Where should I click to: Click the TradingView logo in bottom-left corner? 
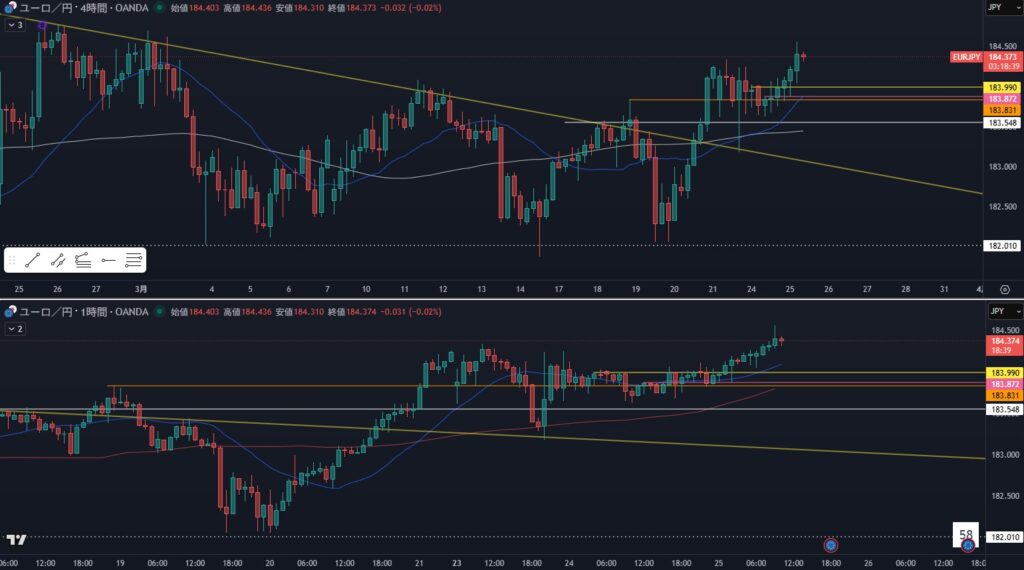16,541
